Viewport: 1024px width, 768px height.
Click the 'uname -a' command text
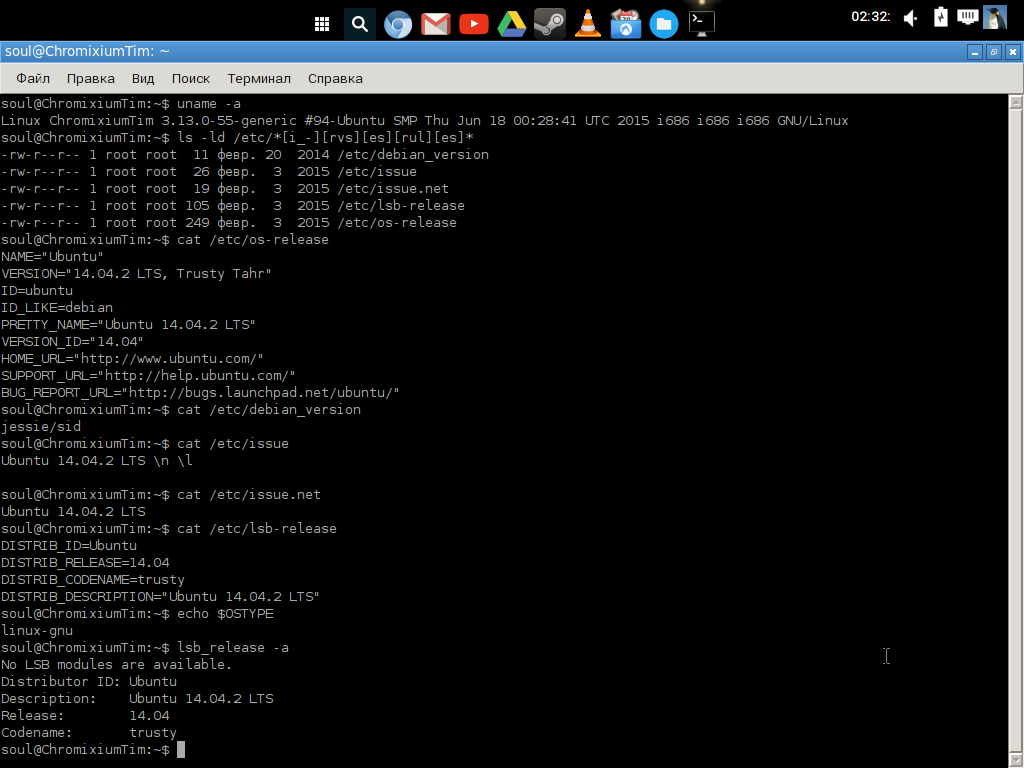209,104
